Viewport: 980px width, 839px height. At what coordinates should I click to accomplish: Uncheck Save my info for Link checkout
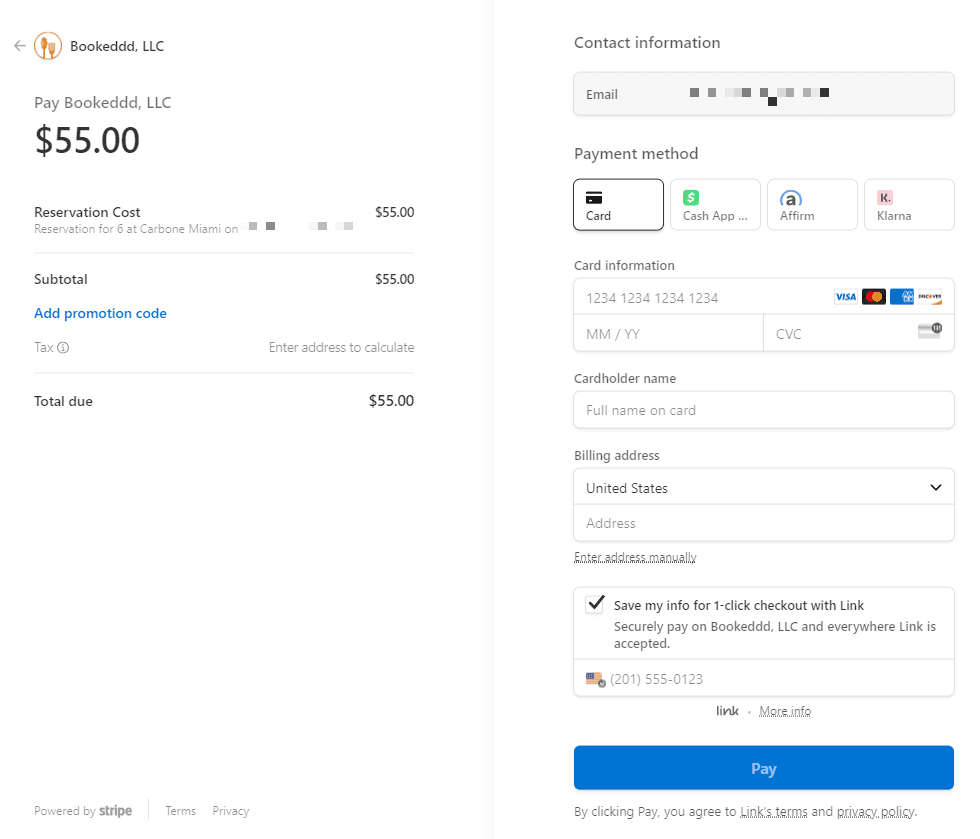[595, 604]
